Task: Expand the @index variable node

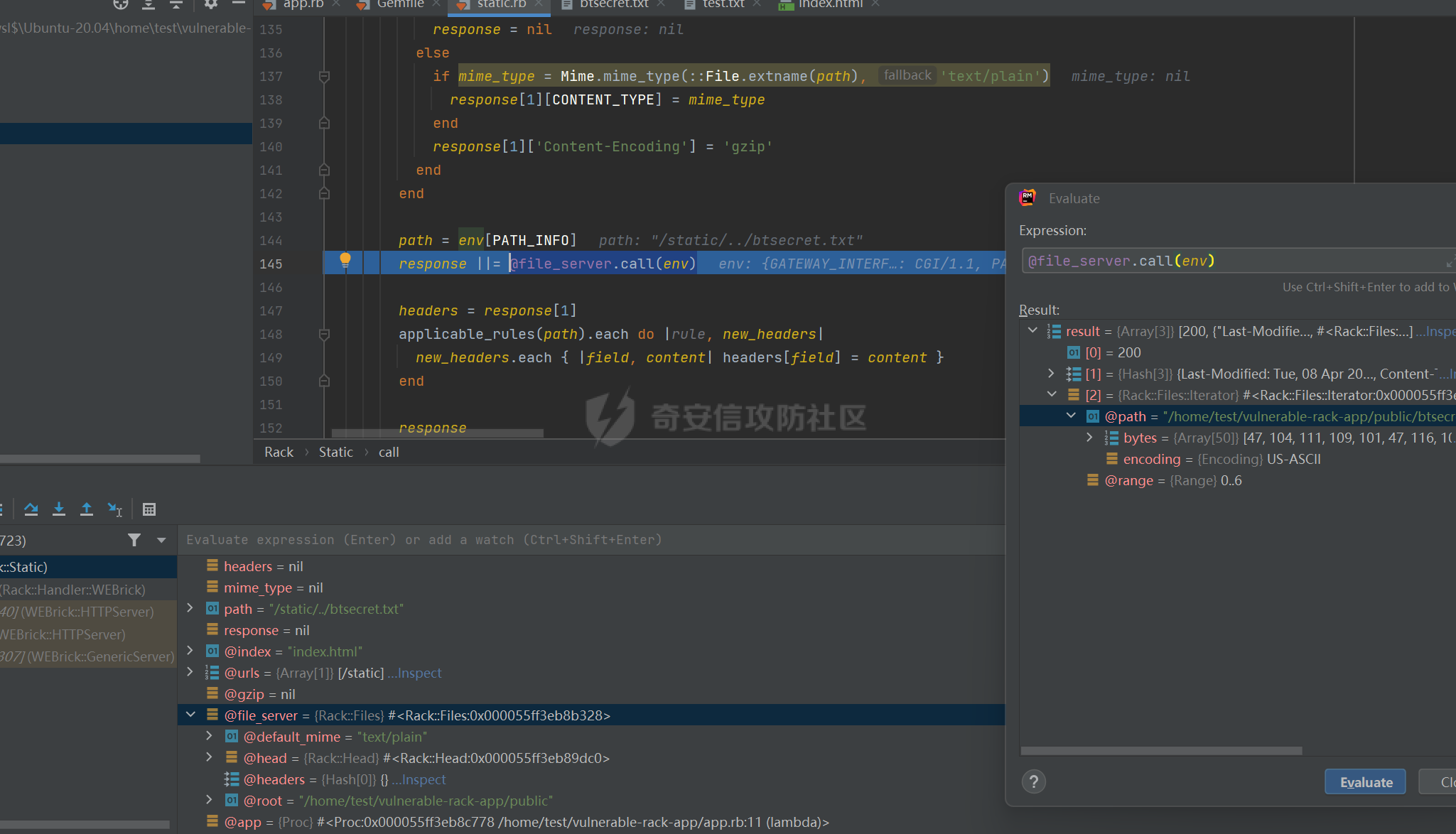Action: (190, 651)
